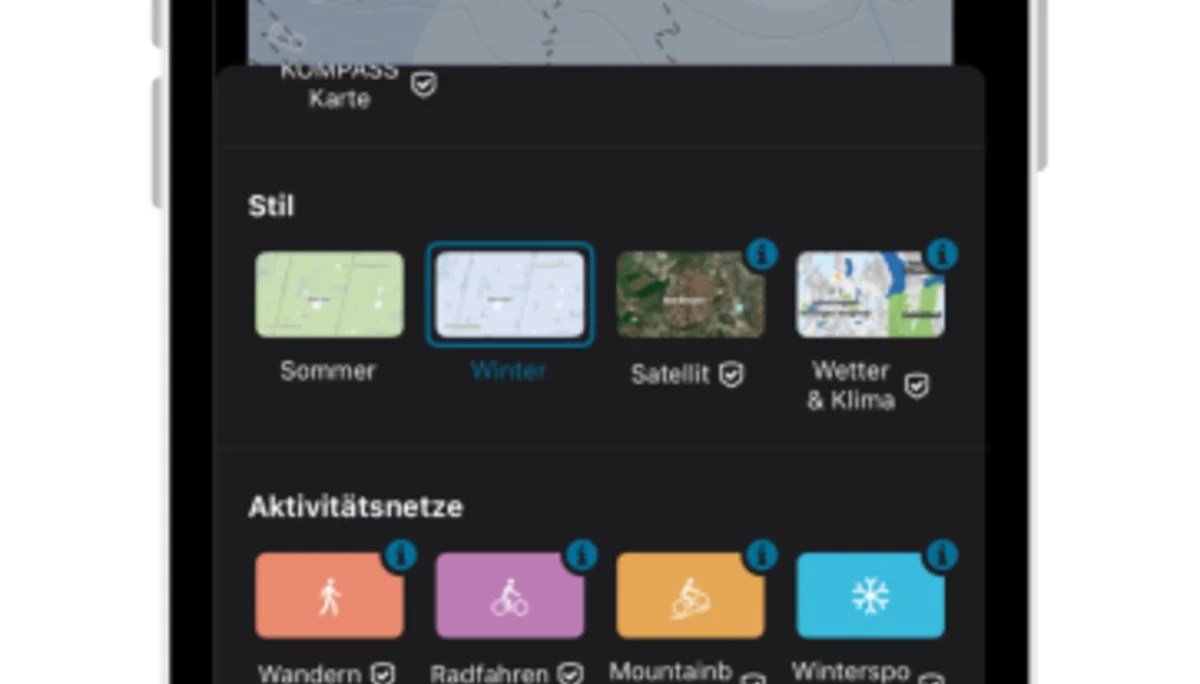The width and height of the screenshot is (1200, 684).
Task: Tap the map area above the panel
Action: coord(600,32)
